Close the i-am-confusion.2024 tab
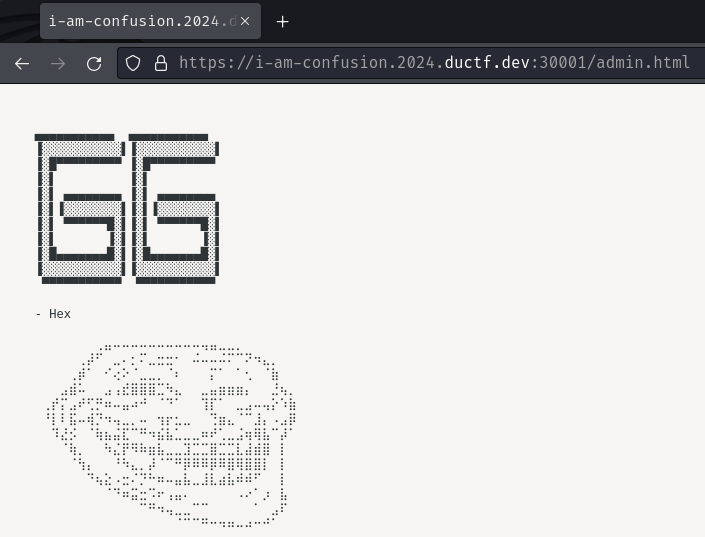This screenshot has height=537, width=705. pos(245,21)
